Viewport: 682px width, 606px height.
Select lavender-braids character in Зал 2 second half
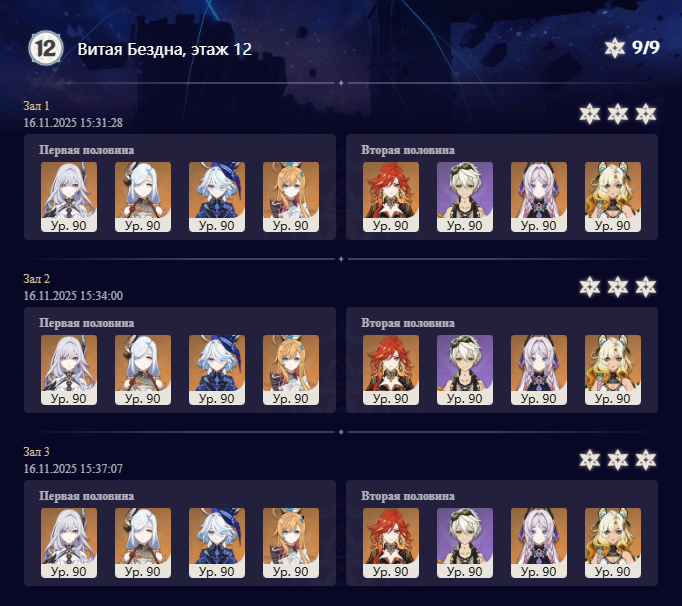click(x=538, y=370)
